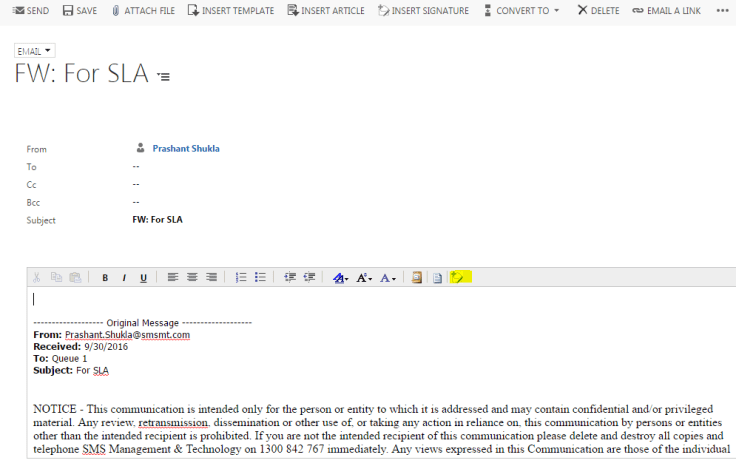Click the highlighted insert signature icon in editor

458,278
